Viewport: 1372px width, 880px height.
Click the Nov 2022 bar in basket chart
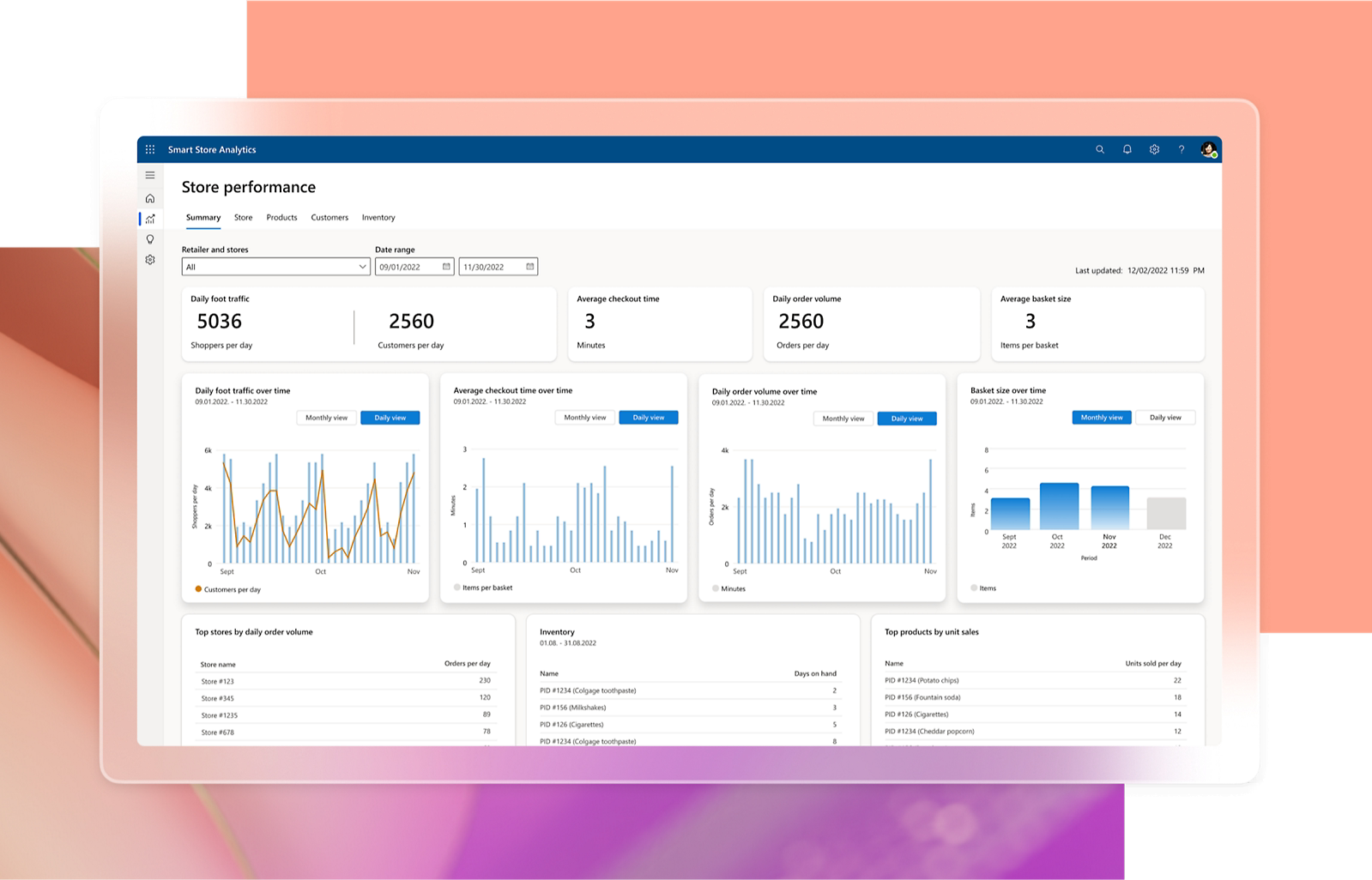tap(1109, 508)
